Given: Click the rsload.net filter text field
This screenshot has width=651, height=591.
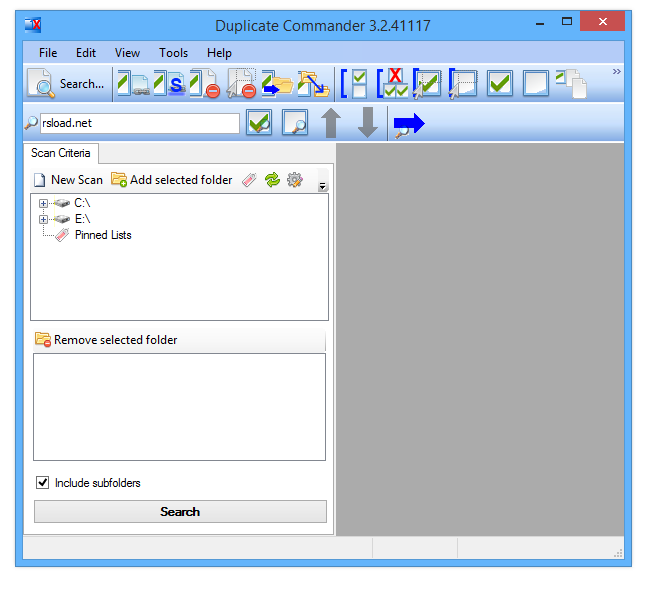Looking at the screenshot, I should coord(140,123).
